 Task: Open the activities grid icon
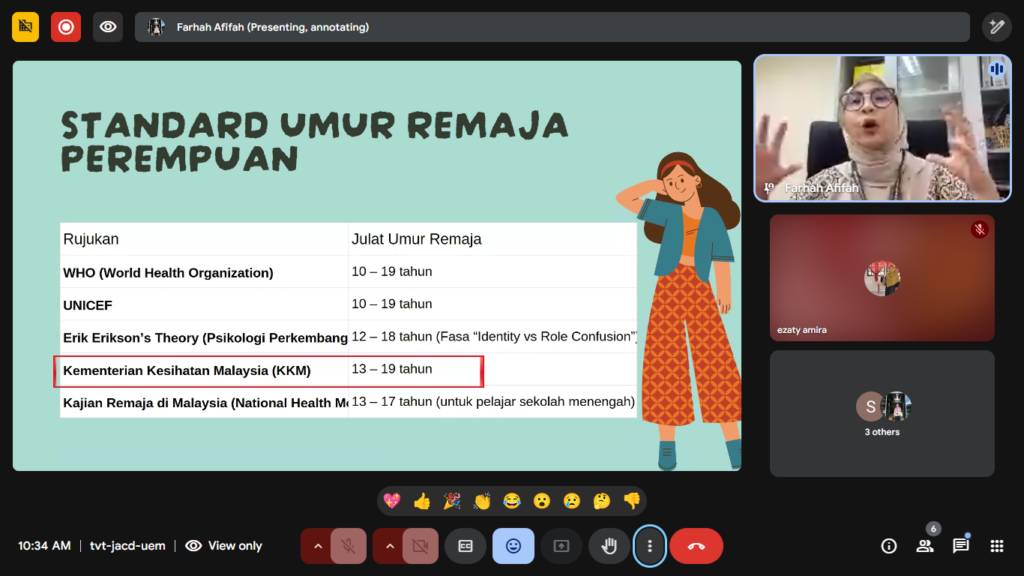(997, 546)
